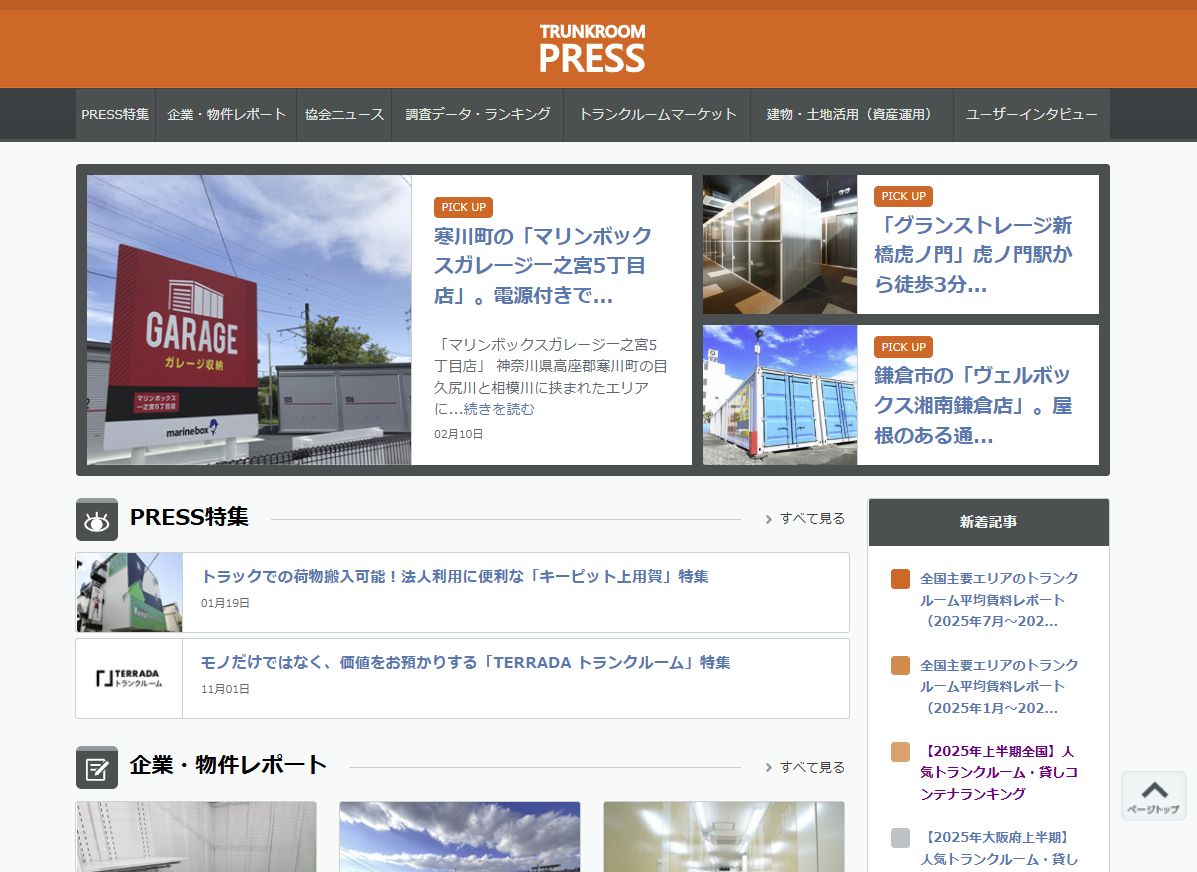
Task: Click the 新着記事 sidebar header
Action: (989, 522)
